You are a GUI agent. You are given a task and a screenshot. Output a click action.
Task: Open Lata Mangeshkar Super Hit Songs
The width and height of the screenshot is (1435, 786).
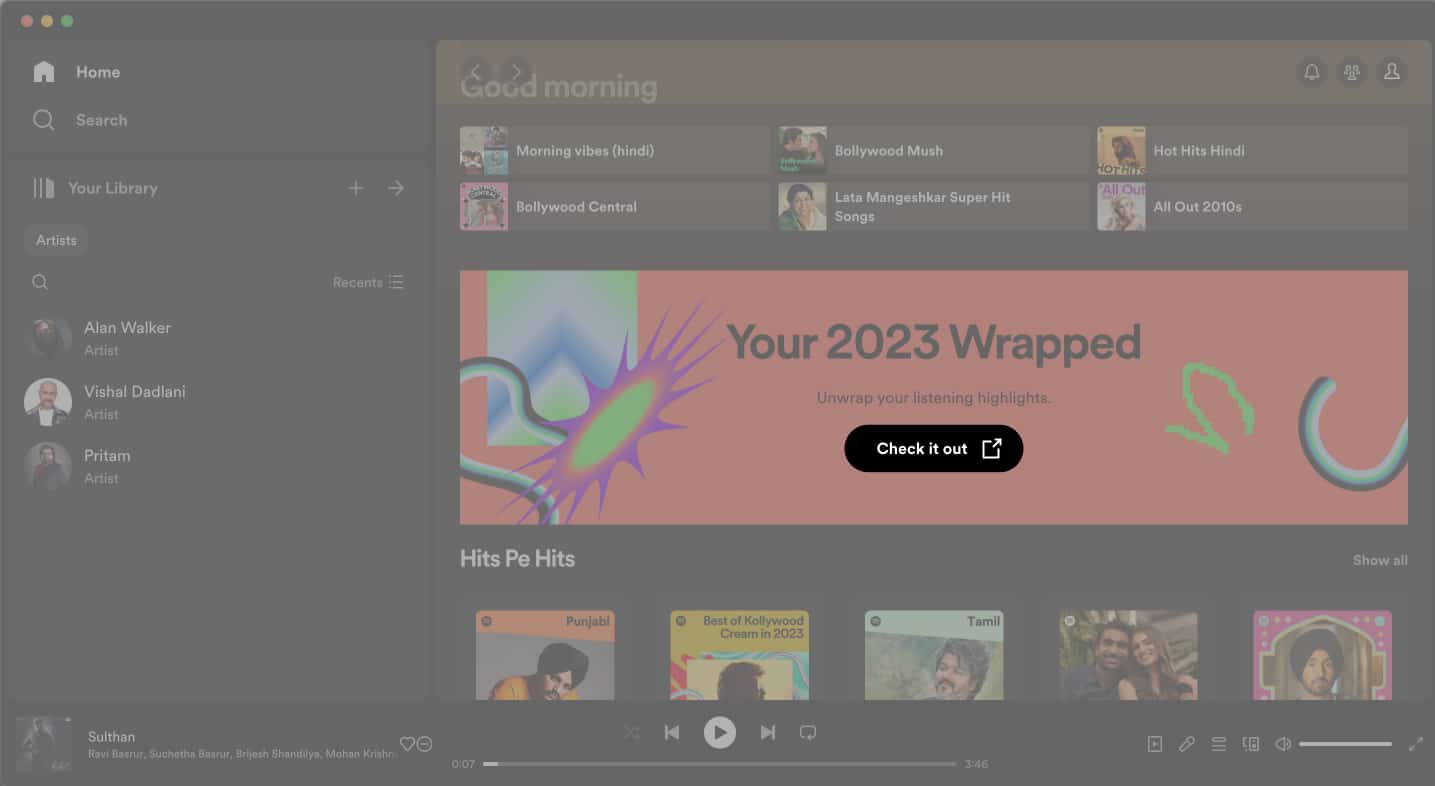coord(933,207)
